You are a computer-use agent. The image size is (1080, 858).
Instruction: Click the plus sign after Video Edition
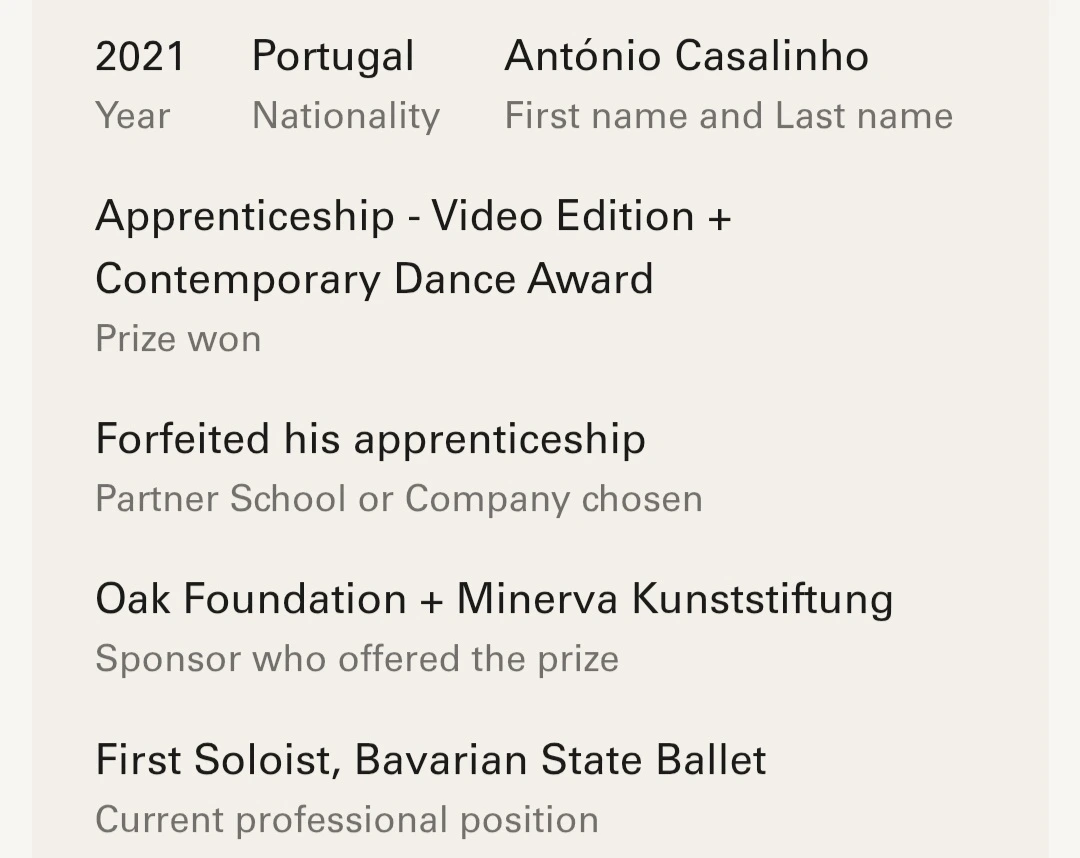pos(719,218)
